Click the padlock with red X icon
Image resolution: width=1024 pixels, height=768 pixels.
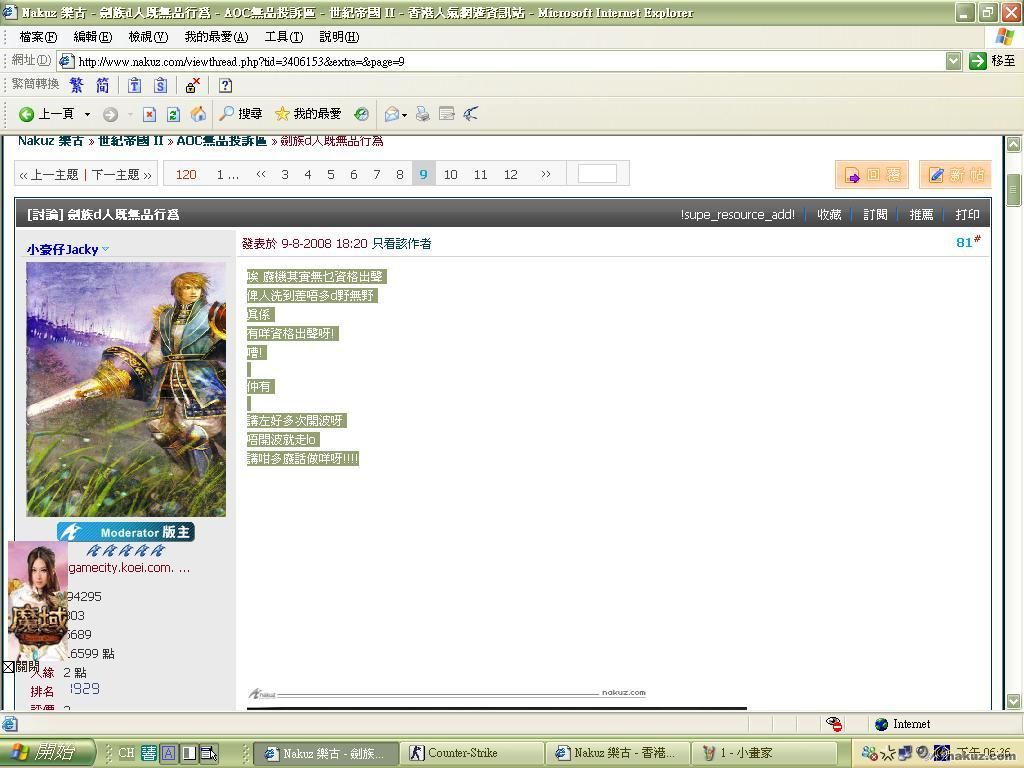coord(193,86)
